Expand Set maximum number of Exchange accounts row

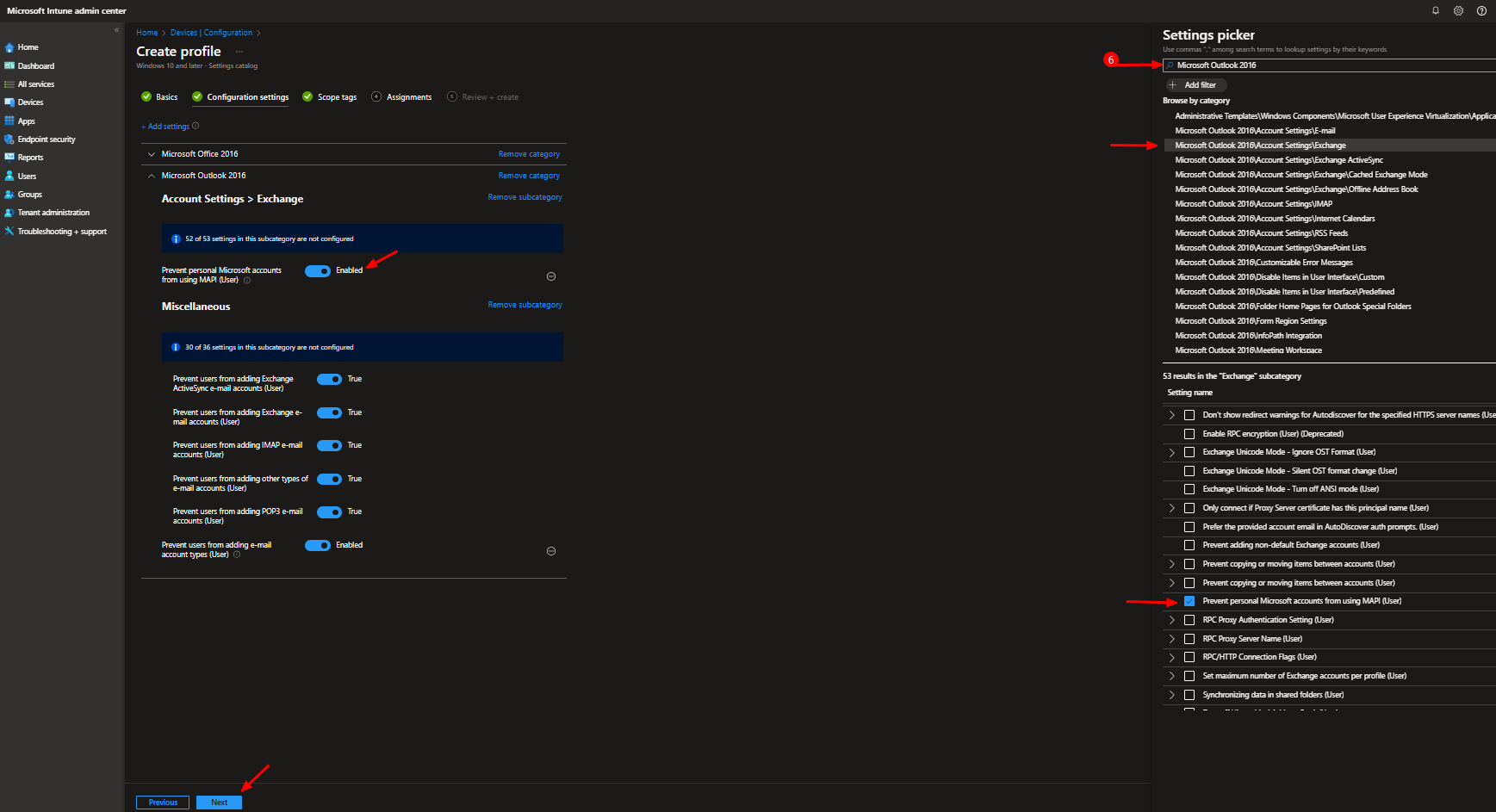1171,676
